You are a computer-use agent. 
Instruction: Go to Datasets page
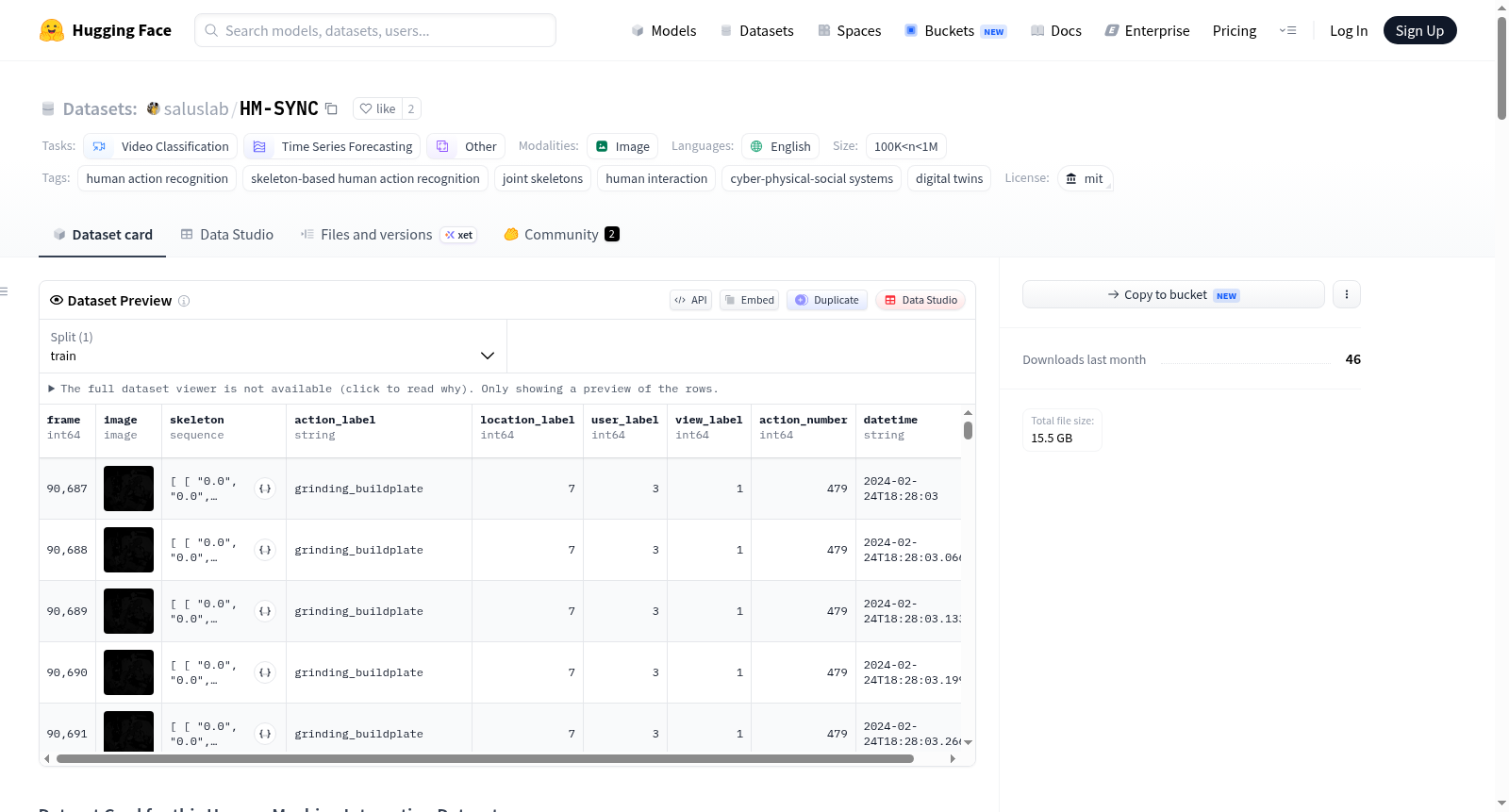click(x=756, y=30)
